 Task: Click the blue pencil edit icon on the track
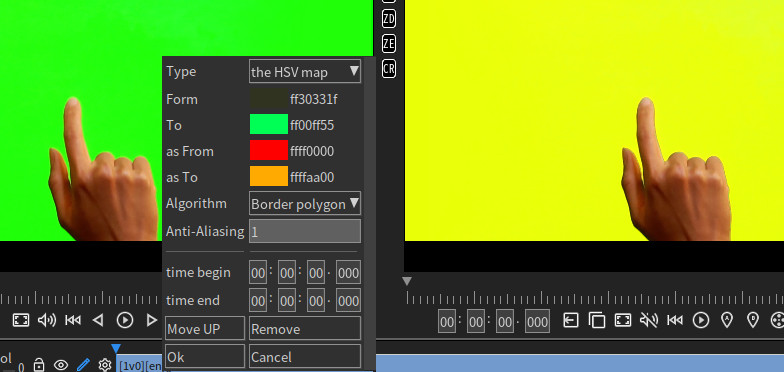click(x=83, y=365)
